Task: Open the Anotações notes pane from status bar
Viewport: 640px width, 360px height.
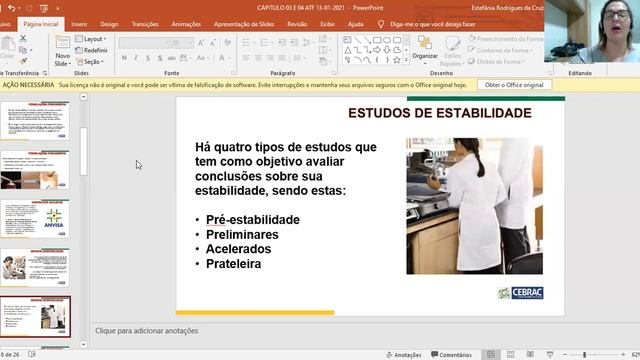Action: coord(404,355)
